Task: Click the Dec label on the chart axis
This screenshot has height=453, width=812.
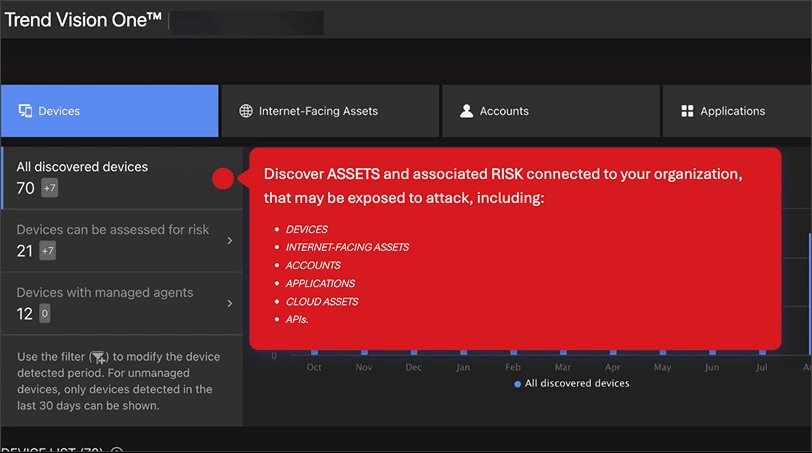Action: click(x=413, y=367)
